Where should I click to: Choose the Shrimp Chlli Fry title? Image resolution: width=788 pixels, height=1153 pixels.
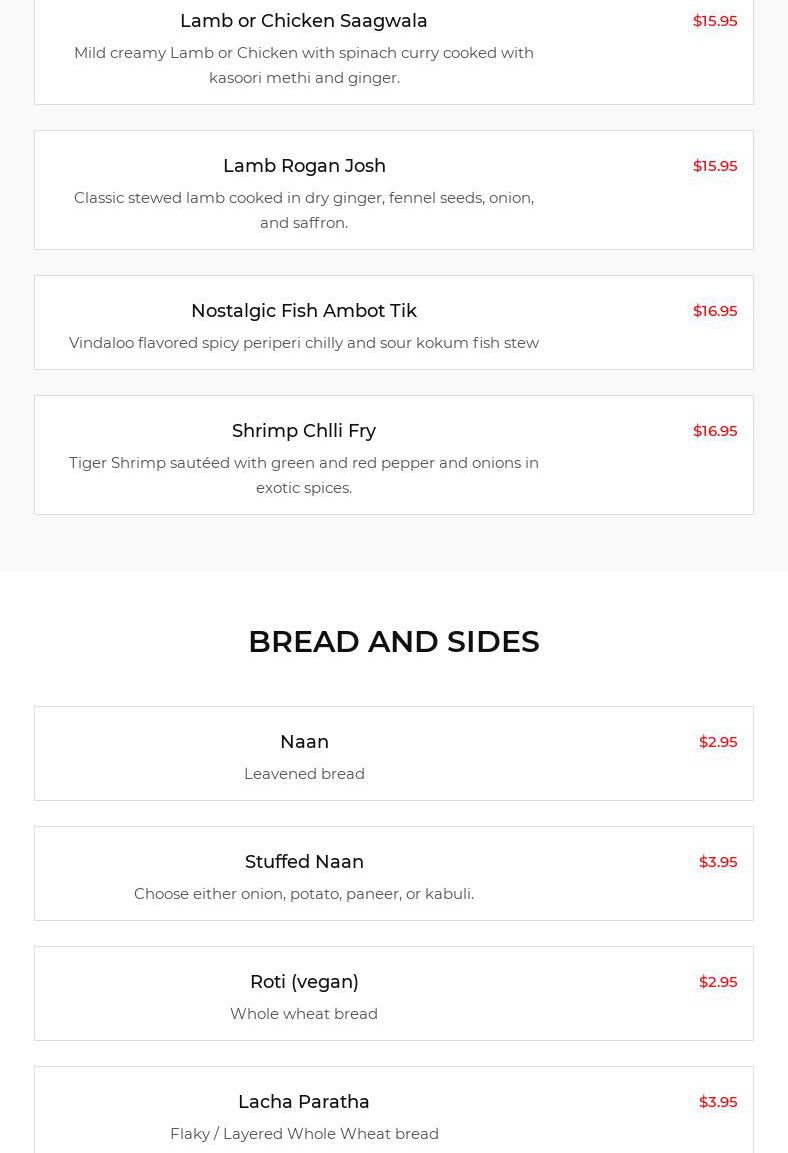303,431
